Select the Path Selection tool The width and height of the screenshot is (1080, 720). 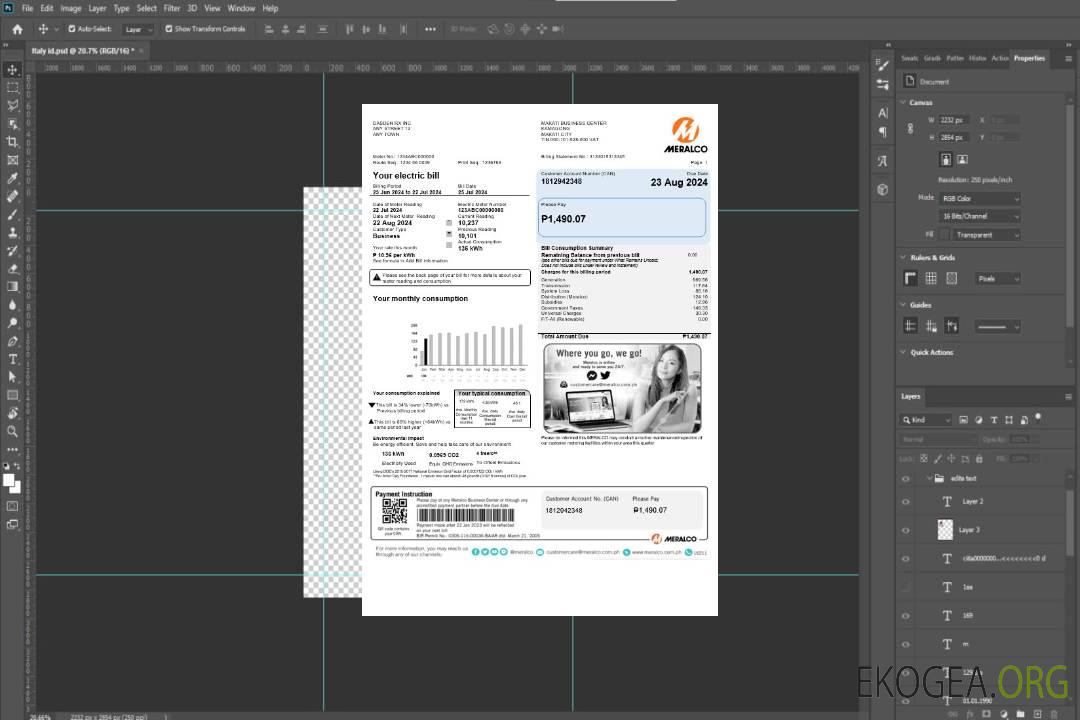coord(12,377)
